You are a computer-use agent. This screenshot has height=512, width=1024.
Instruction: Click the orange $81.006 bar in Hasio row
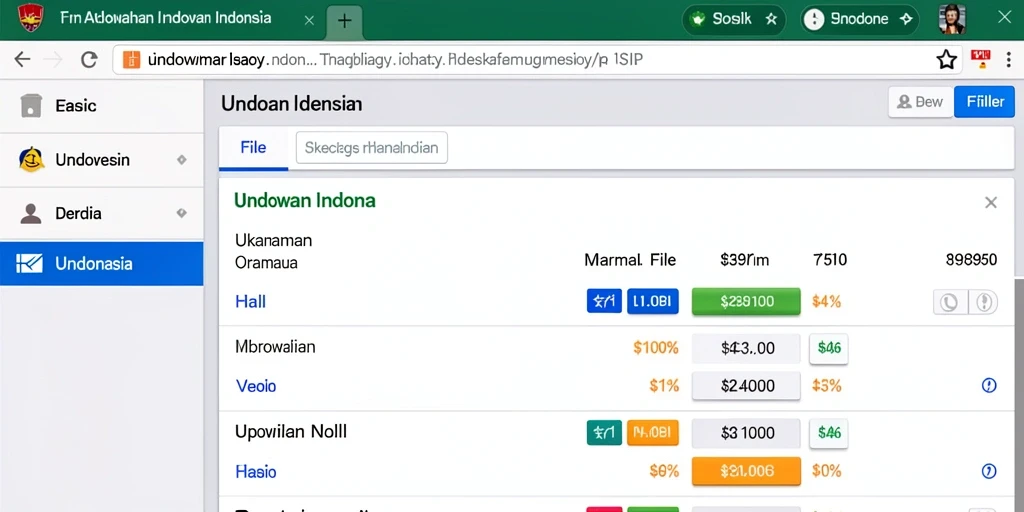point(746,471)
